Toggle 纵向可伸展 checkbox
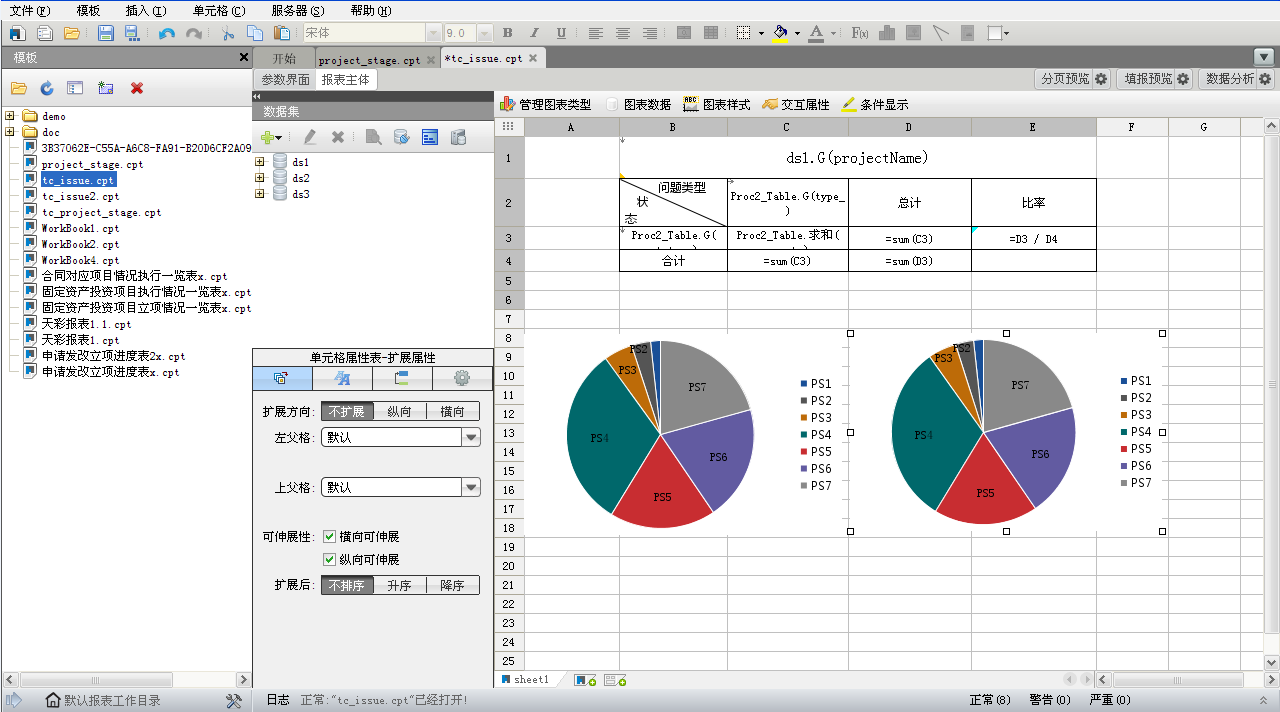This screenshot has width=1280, height=712. pos(329,559)
